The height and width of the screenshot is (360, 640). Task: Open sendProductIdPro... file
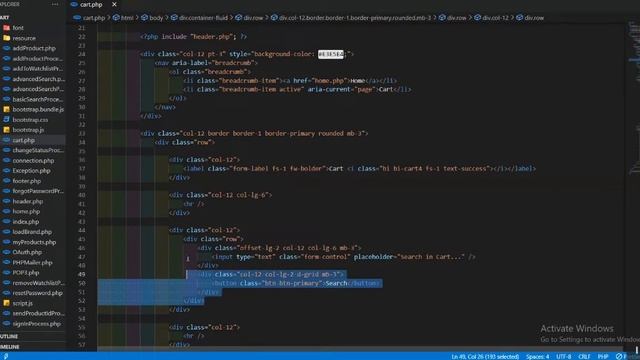(33, 313)
